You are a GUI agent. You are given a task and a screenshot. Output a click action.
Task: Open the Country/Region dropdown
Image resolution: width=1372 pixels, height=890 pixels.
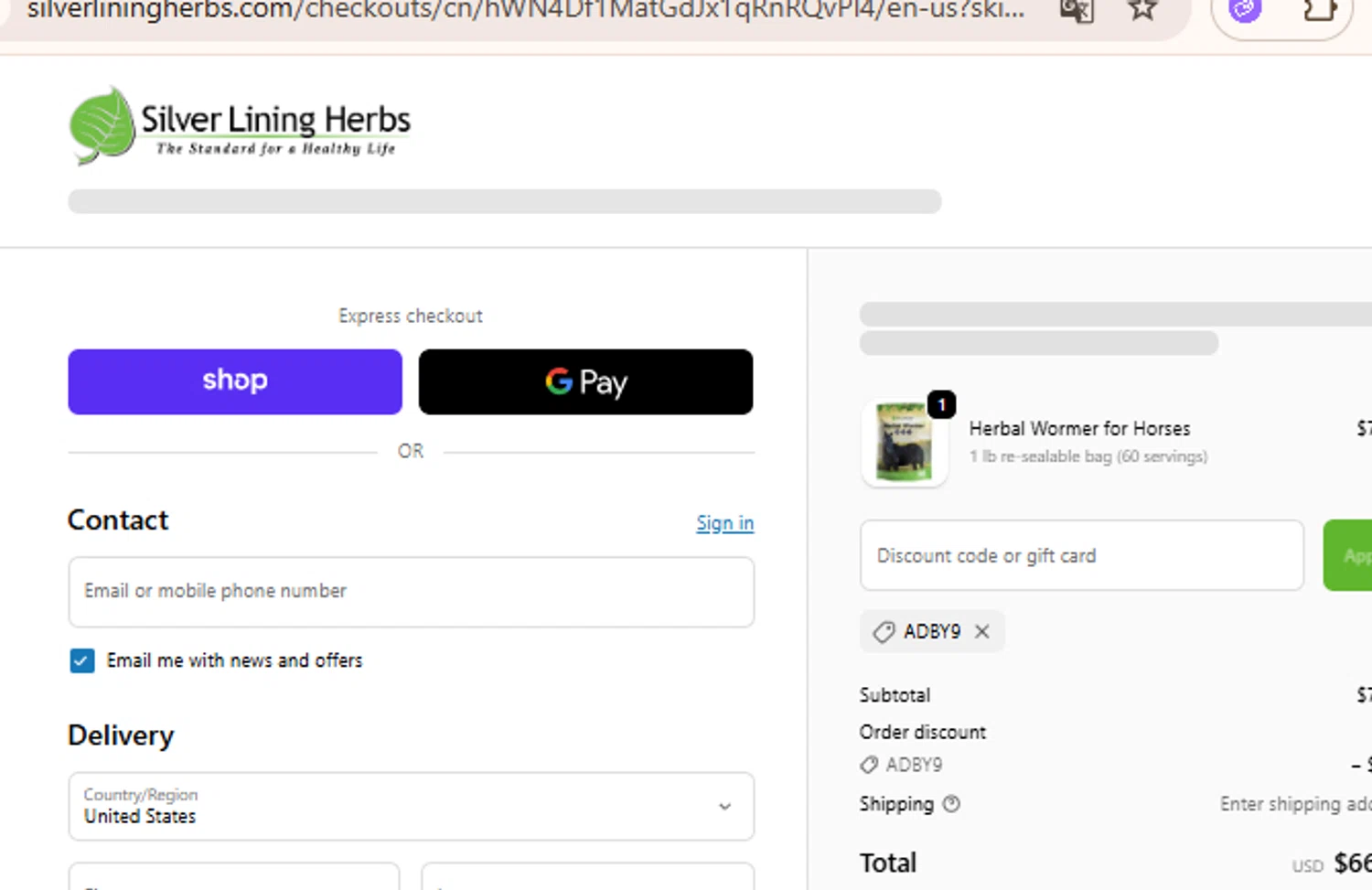tap(411, 806)
